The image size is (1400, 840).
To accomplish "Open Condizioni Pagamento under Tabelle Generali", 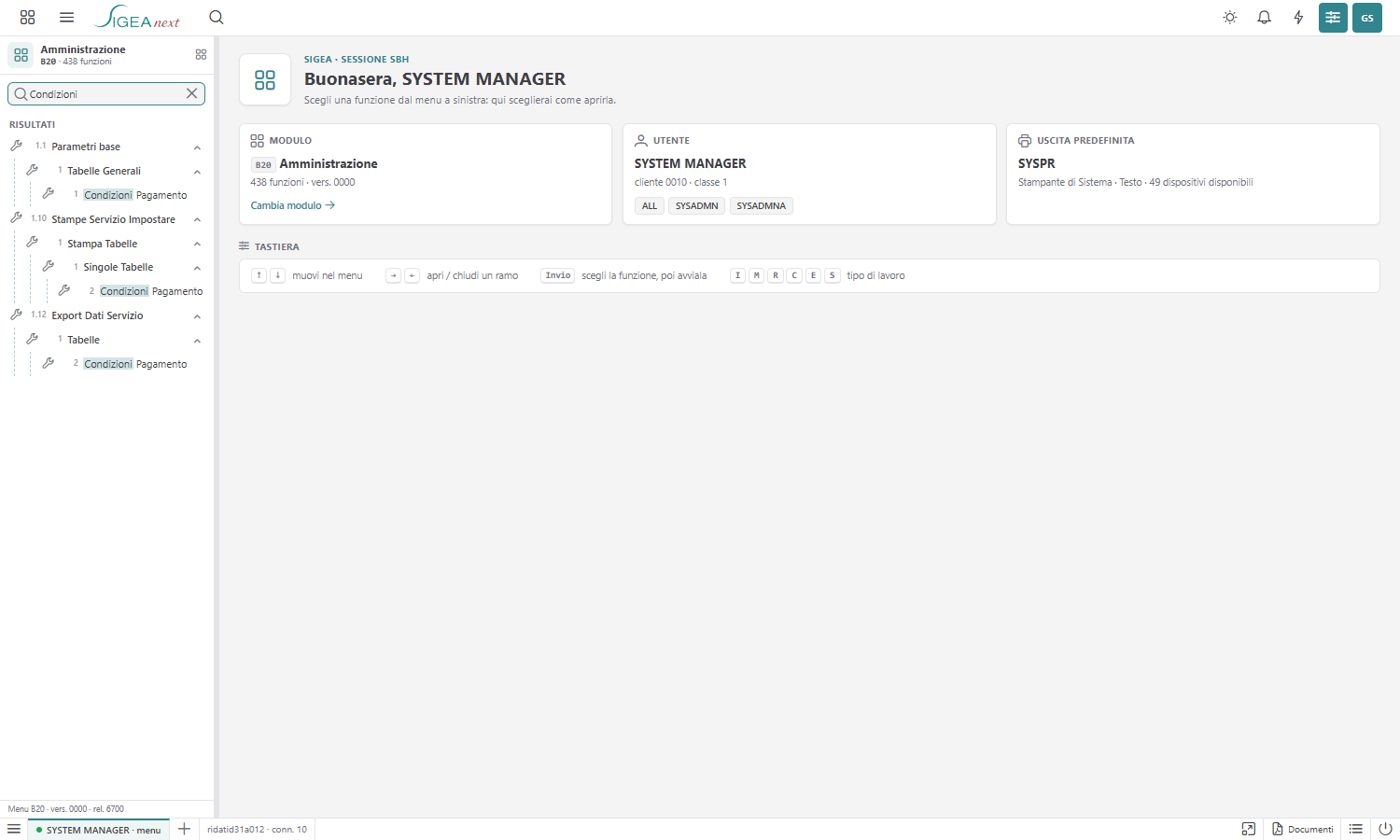I will click(135, 195).
